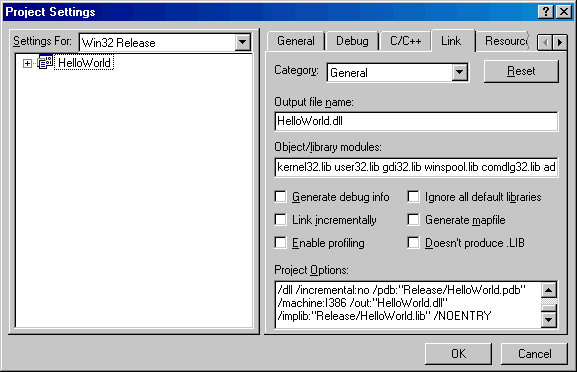
Task: Select the Link tab
Action: 451,40
